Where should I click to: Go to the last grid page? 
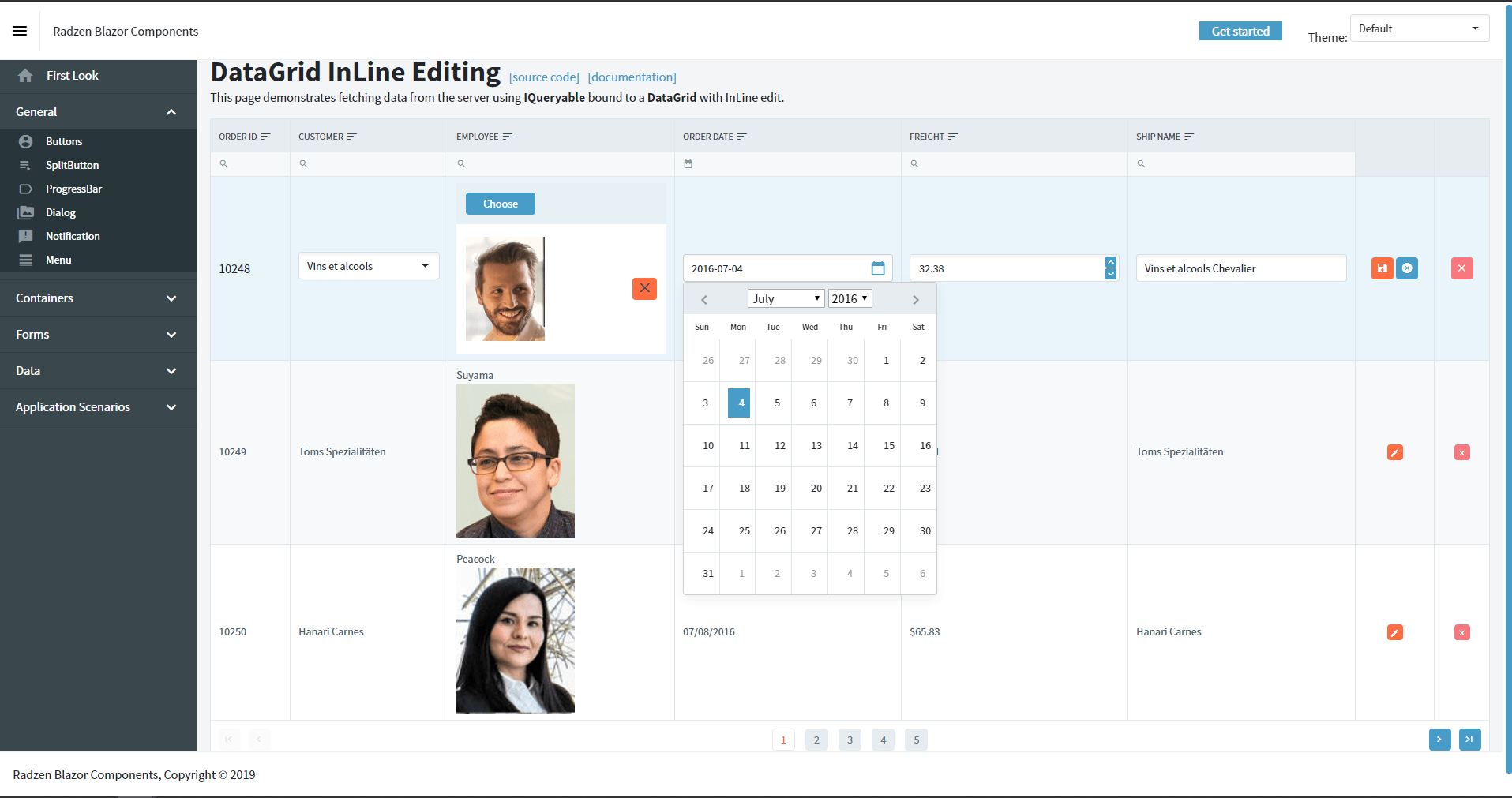click(1469, 740)
